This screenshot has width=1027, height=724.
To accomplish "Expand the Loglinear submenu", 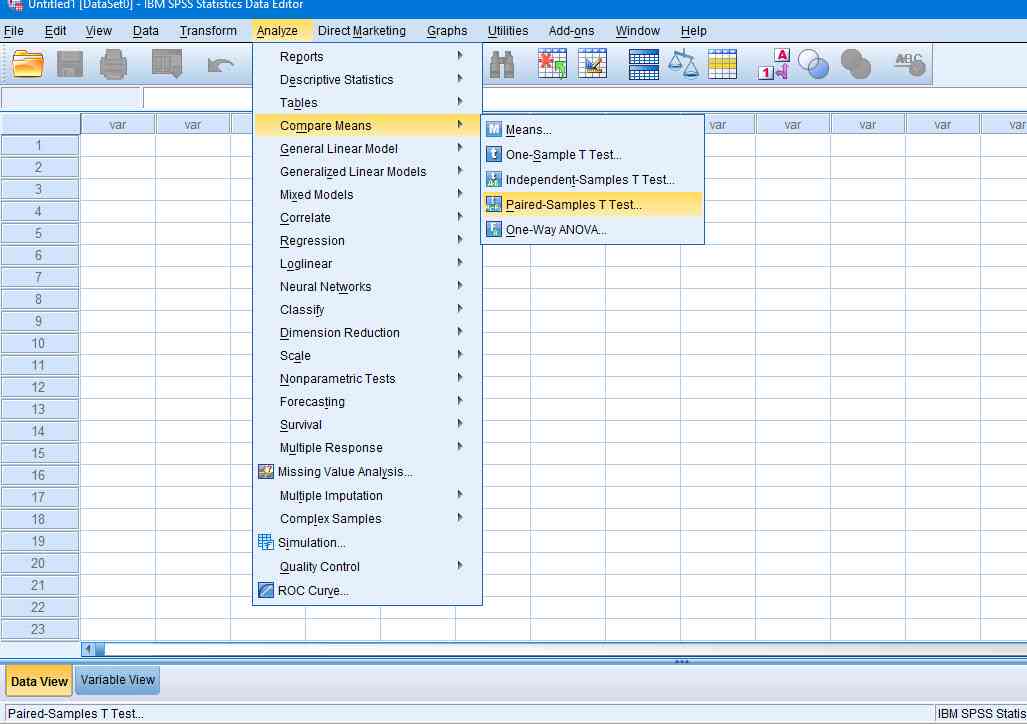I will [x=367, y=263].
